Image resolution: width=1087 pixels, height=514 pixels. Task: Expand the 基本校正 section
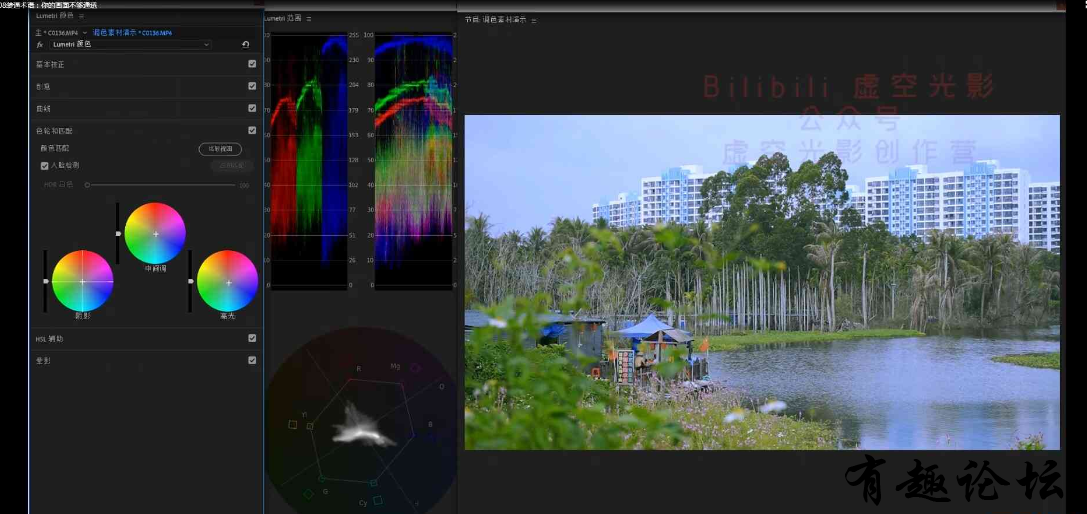point(50,65)
